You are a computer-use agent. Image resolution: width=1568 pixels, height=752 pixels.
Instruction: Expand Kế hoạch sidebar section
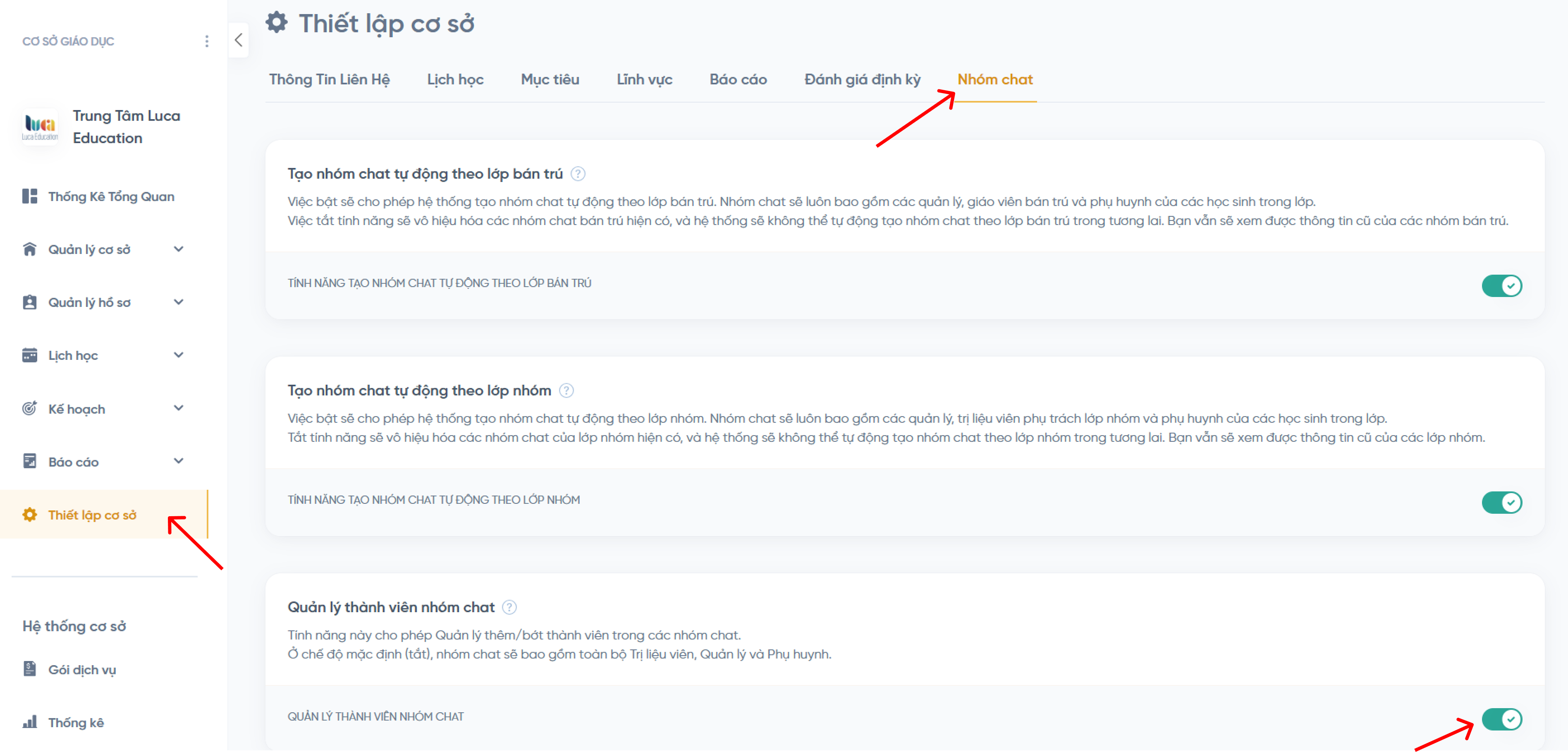click(x=178, y=408)
